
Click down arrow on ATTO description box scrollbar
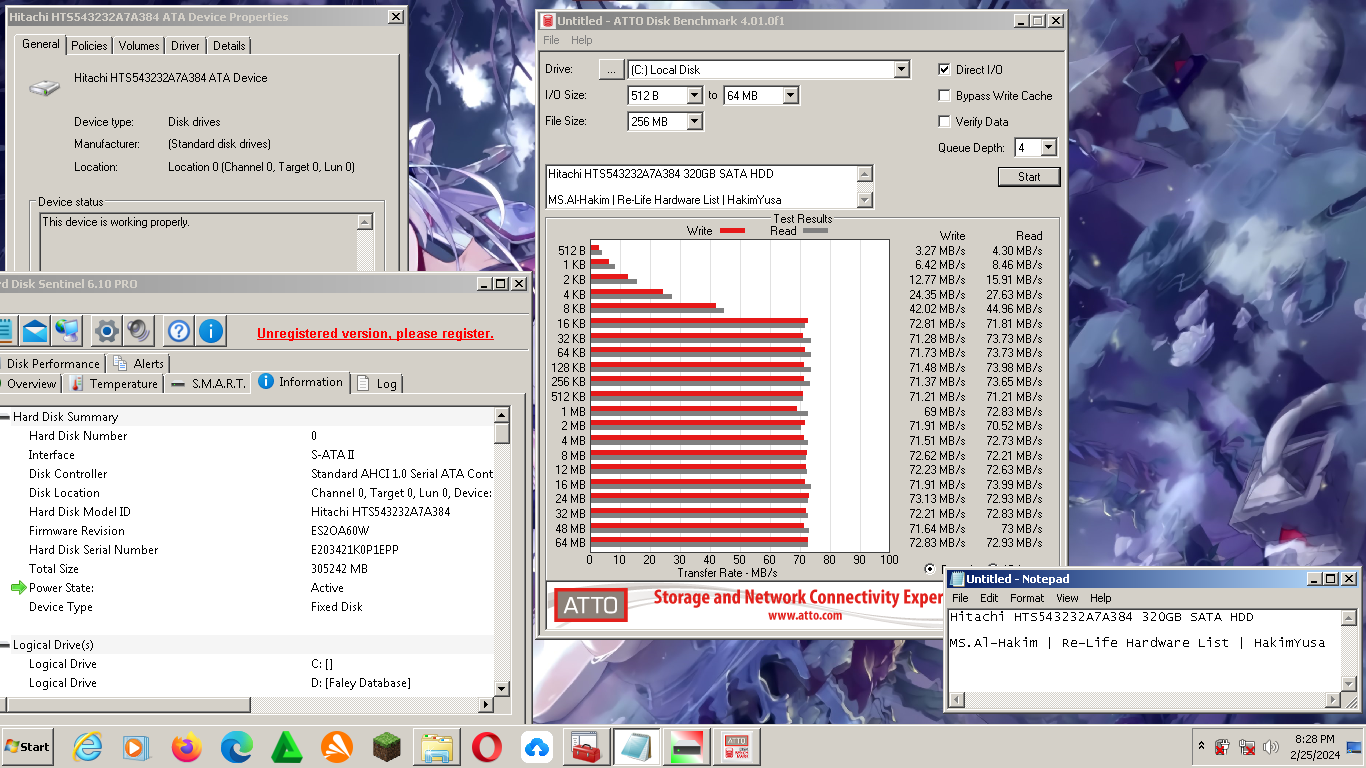pos(865,200)
